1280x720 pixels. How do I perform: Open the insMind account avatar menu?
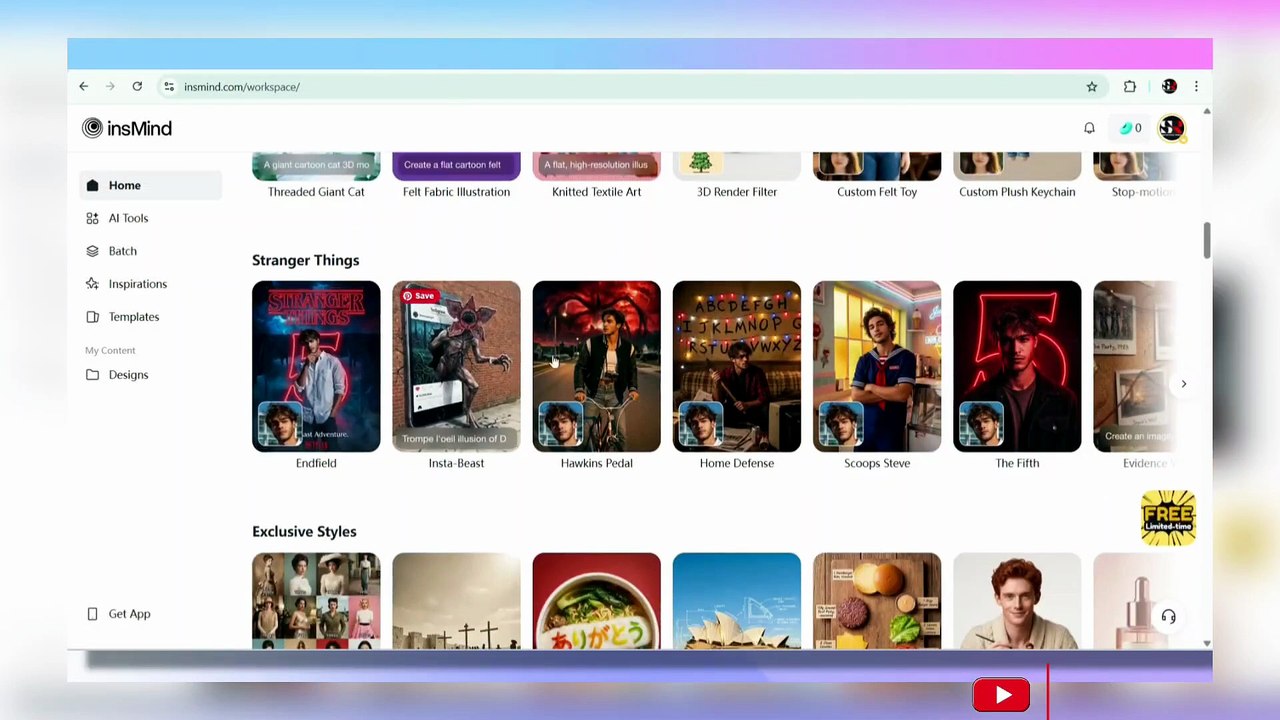point(1171,128)
